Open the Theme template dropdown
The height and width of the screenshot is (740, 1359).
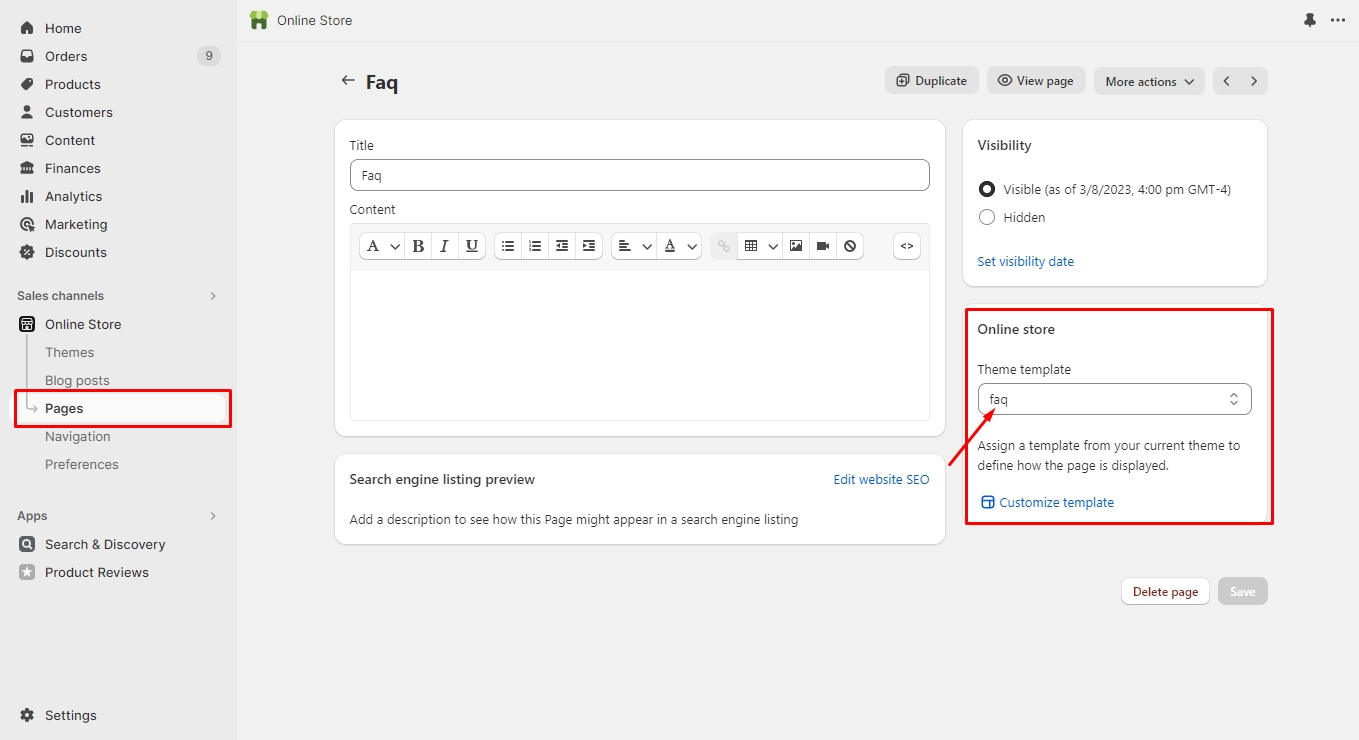[1114, 399]
